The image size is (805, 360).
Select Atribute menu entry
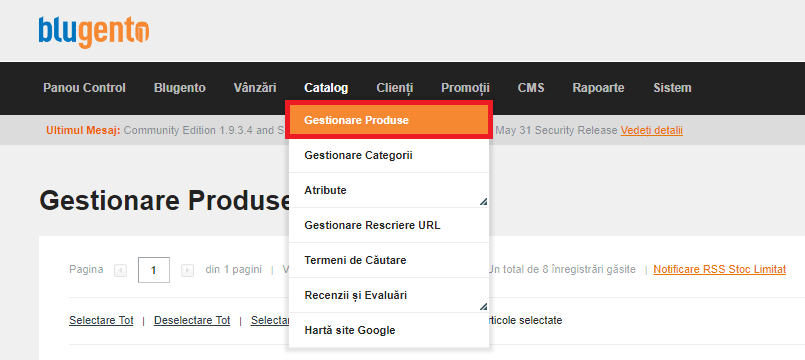pos(389,190)
